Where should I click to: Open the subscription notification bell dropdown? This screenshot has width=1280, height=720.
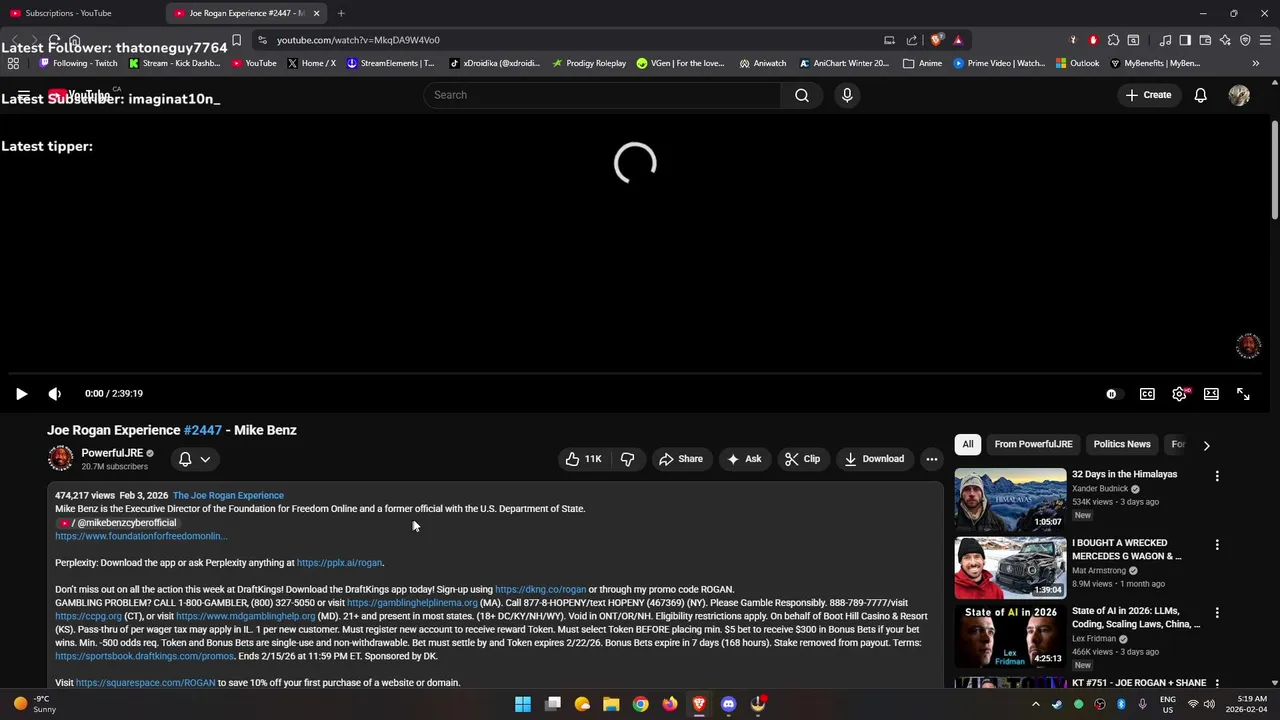(194, 459)
